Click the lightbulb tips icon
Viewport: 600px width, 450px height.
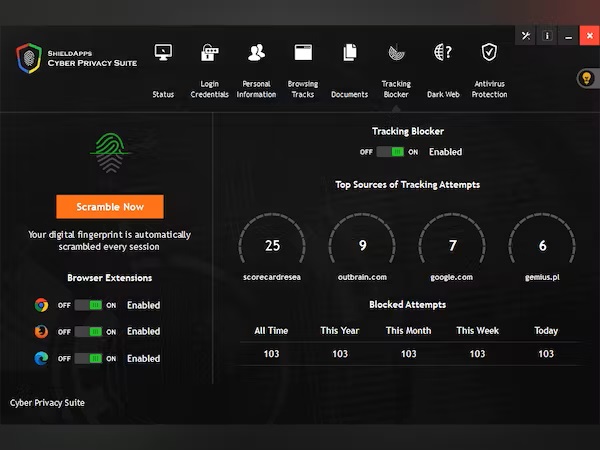[x=587, y=78]
